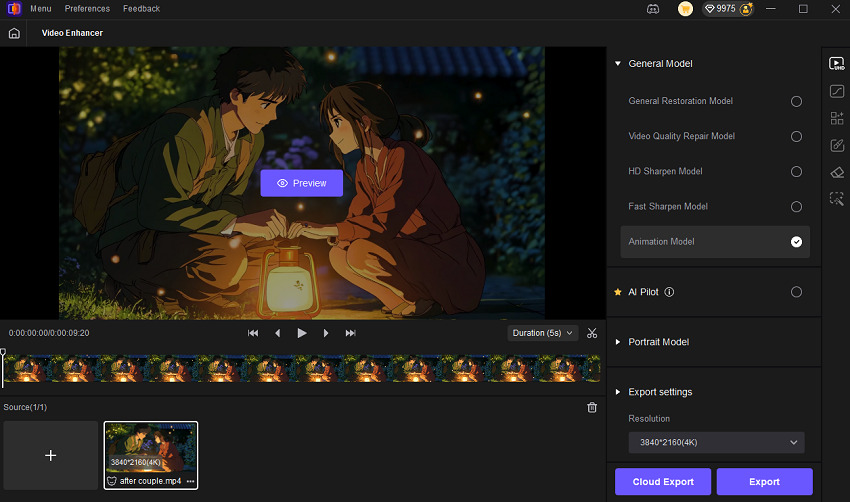Click the purple Preview button
Image resolution: width=850 pixels, height=502 pixels.
click(x=301, y=183)
